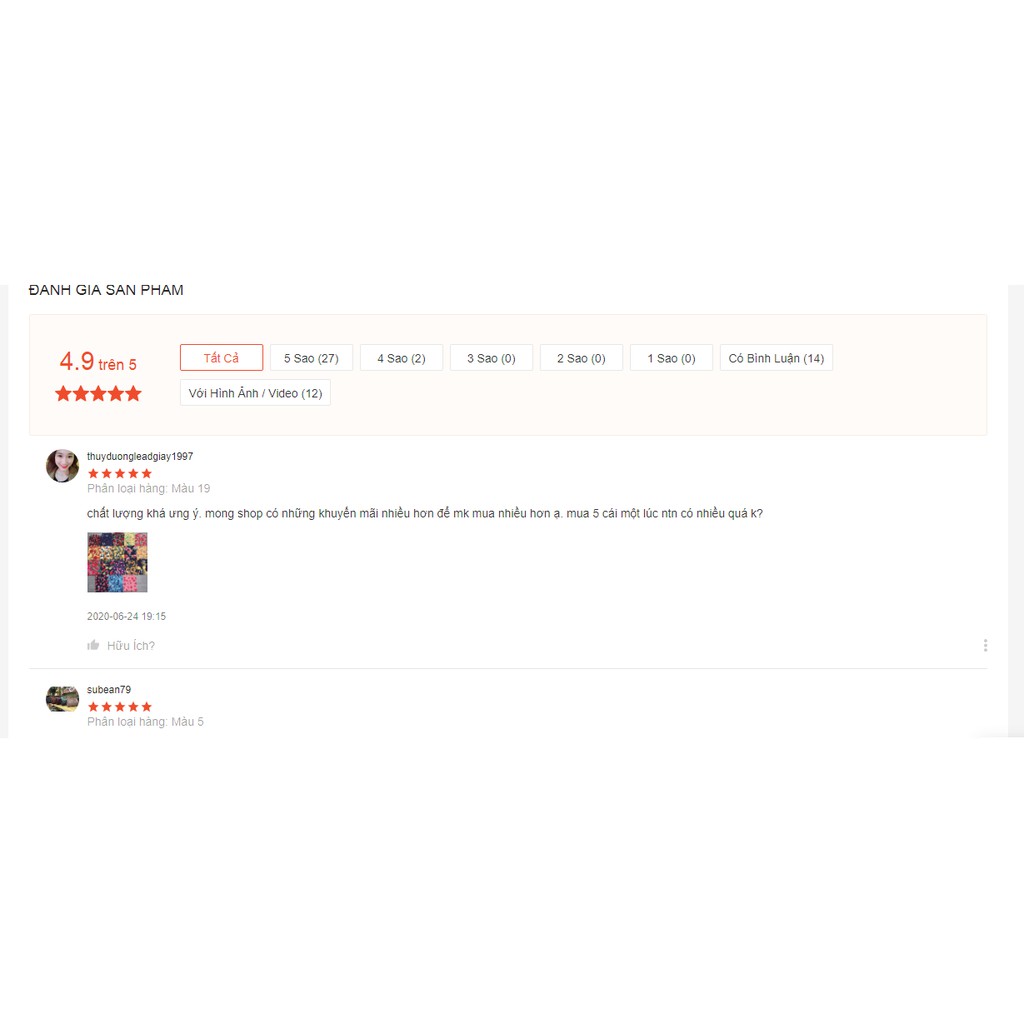Viewport: 1024px width, 1024px height.
Task: Show reviews Với Hình Ảnh / Video (12)
Action: click(x=255, y=393)
